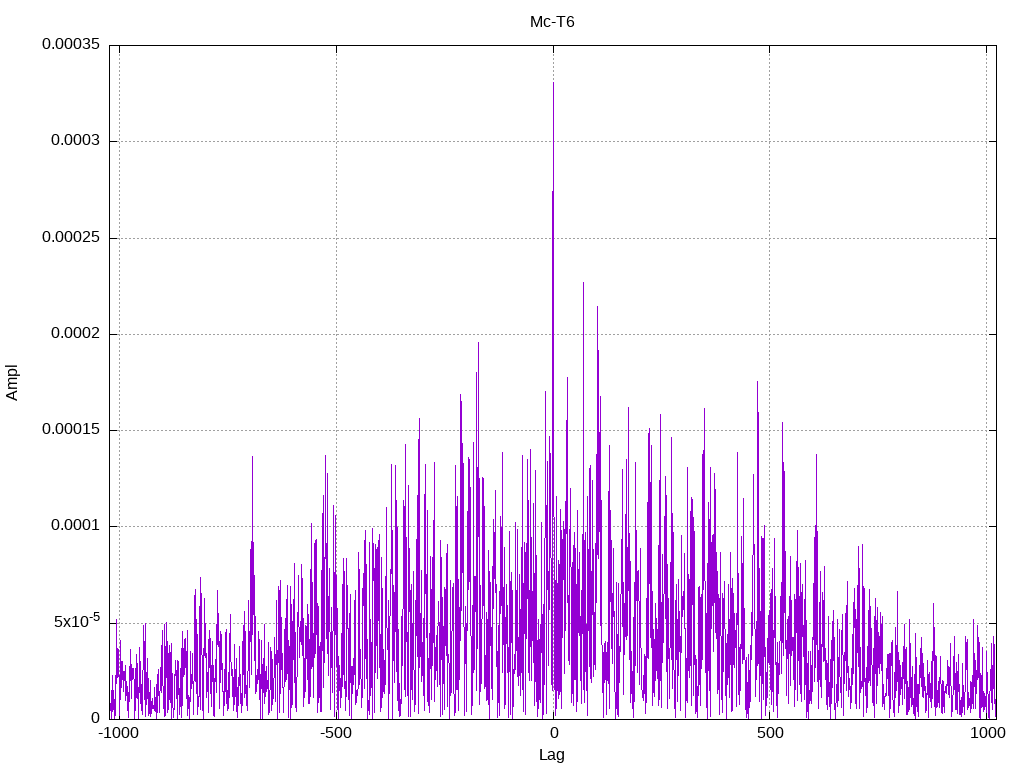Click the peak just under 0.0002 left of zero
The height and width of the screenshot is (768, 1024).
478,344
